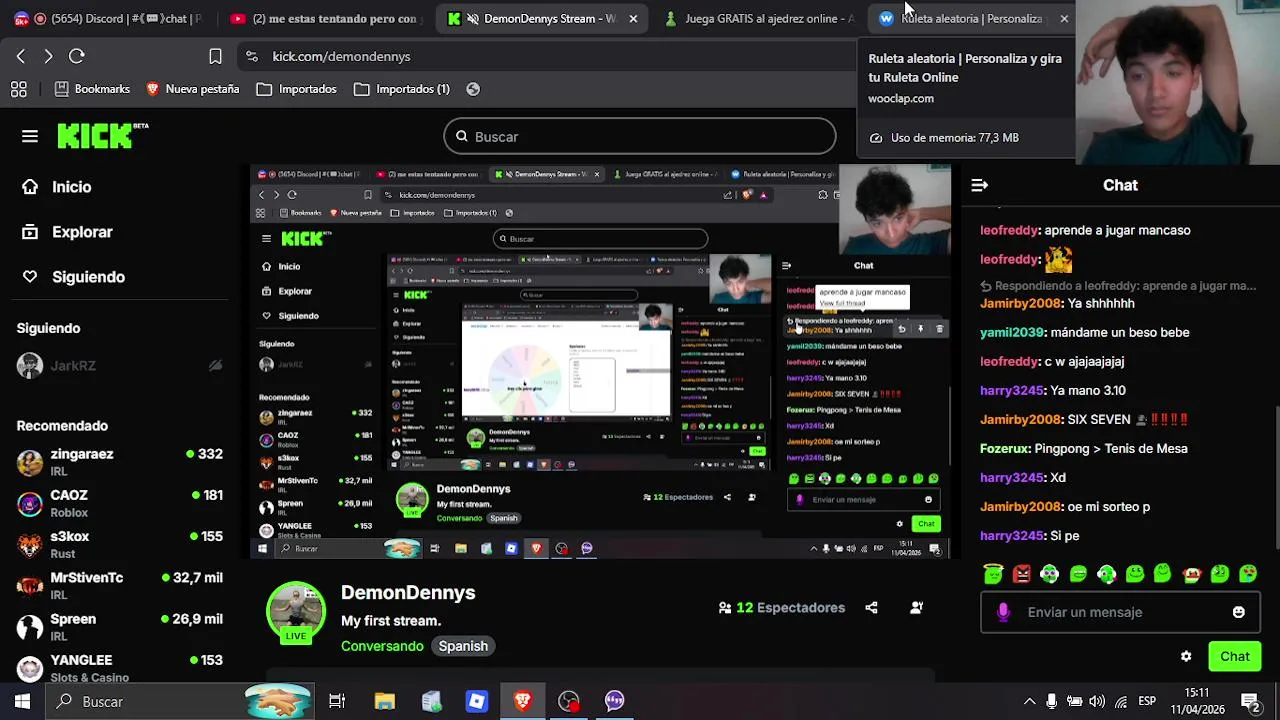1280x720 pixels.
Task: Reload the Kick page
Action: coord(77,57)
